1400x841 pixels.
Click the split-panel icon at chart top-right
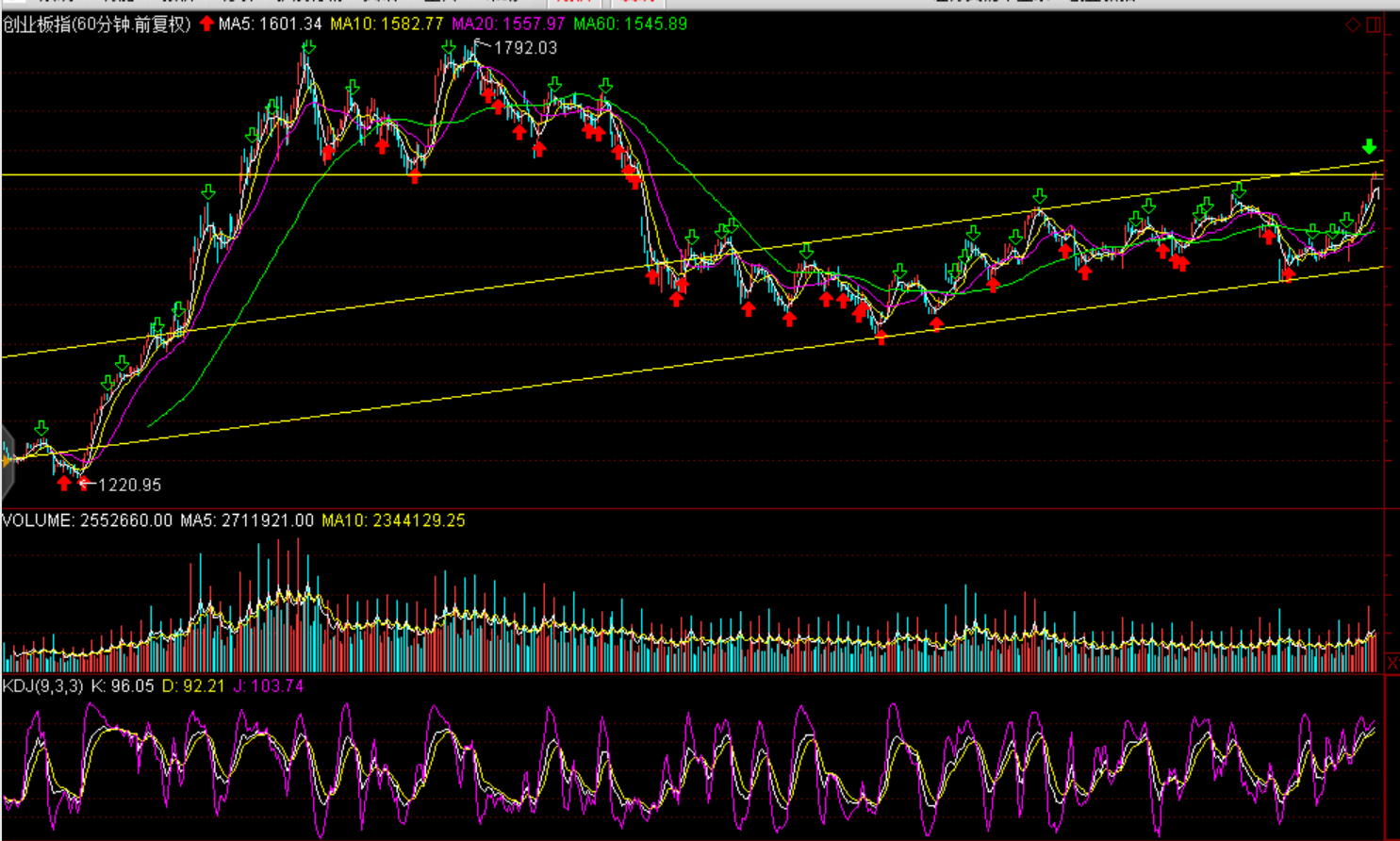pos(1374,25)
